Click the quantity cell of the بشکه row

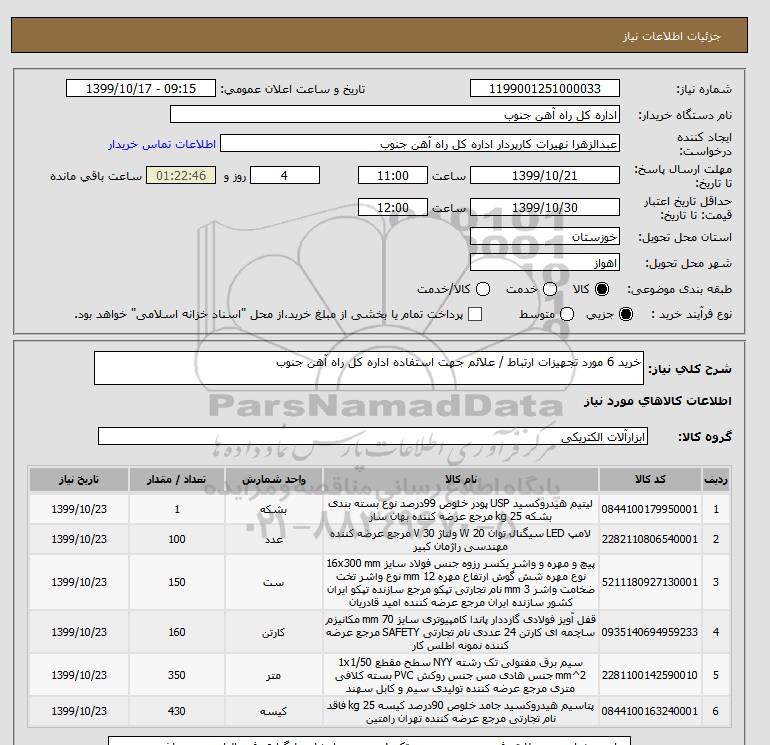(177, 509)
